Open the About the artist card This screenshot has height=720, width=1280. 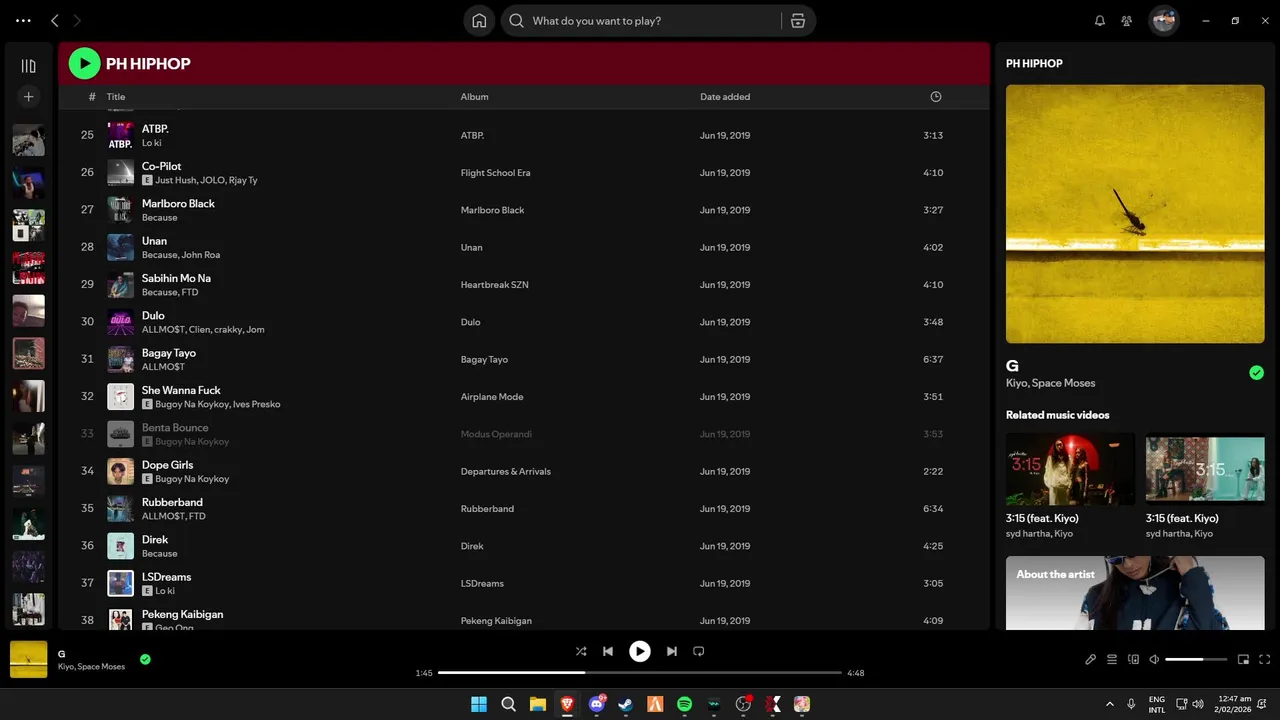(x=1135, y=593)
